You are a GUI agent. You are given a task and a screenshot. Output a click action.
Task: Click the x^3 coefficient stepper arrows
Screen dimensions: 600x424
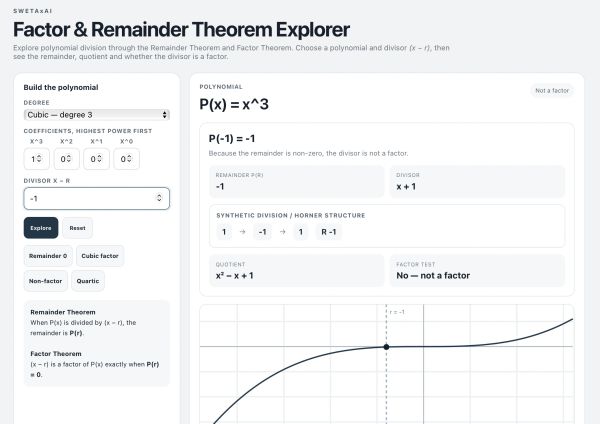tap(39, 158)
